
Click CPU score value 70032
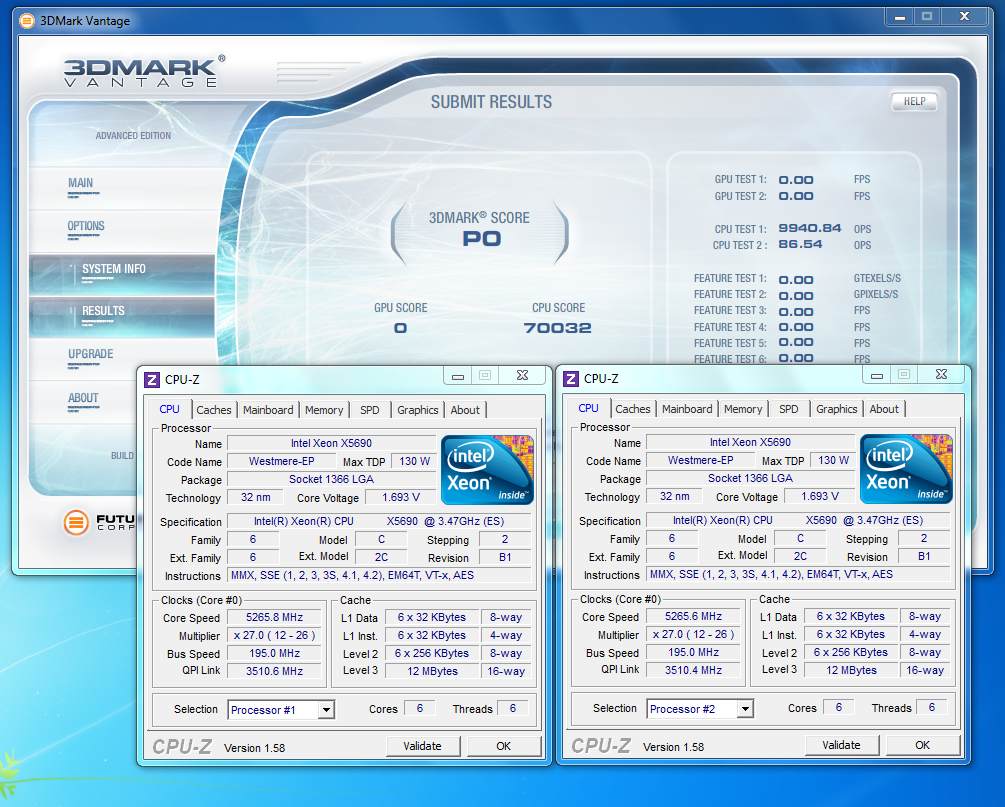[x=558, y=328]
